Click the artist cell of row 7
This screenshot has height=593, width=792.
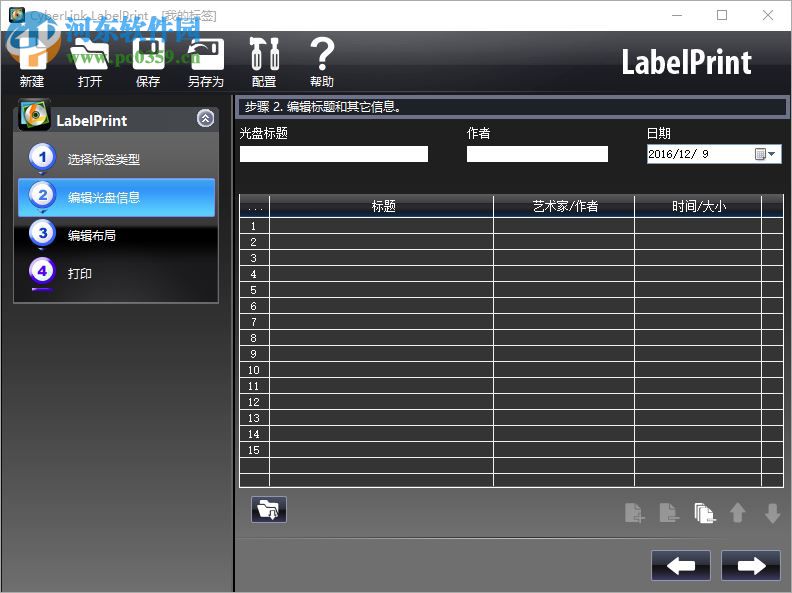pos(564,322)
